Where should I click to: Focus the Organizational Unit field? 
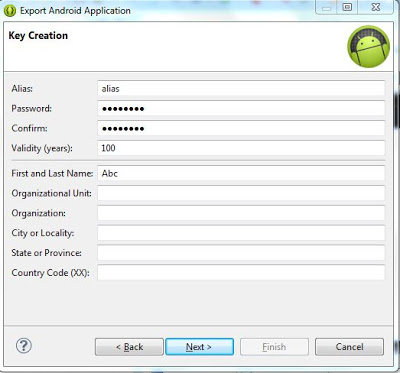tap(241, 193)
